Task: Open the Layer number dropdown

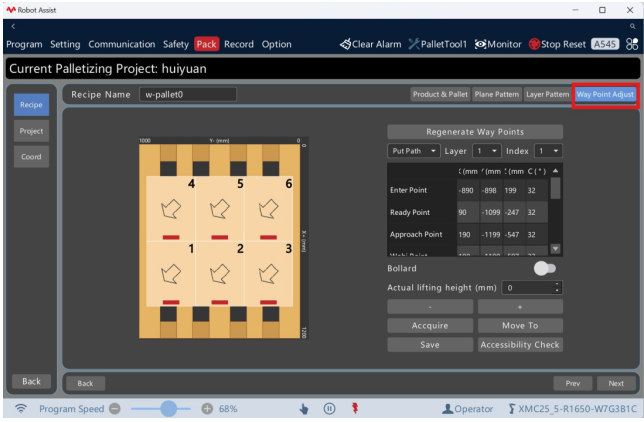Action: click(x=487, y=151)
